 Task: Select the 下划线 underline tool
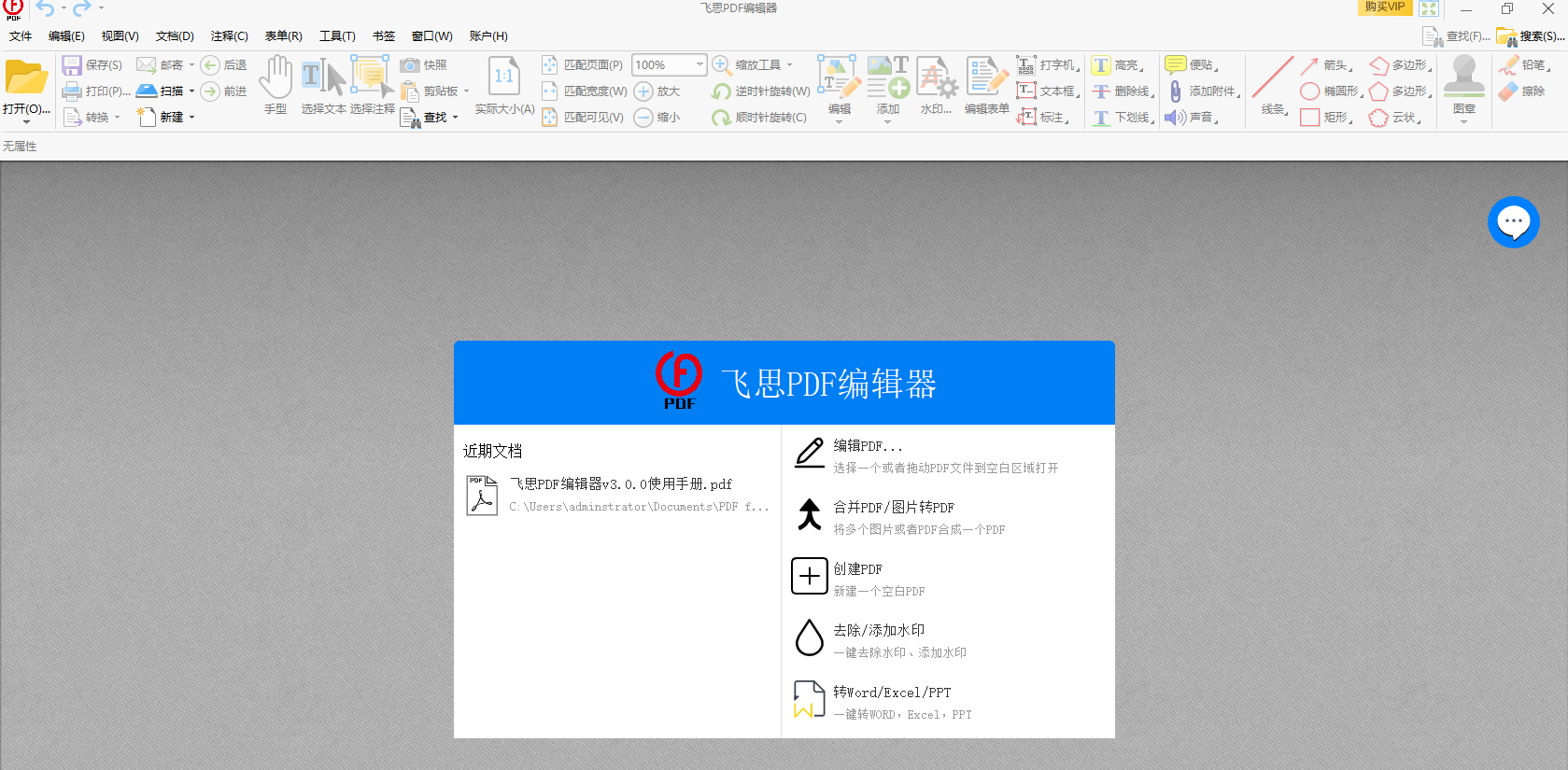1123,118
